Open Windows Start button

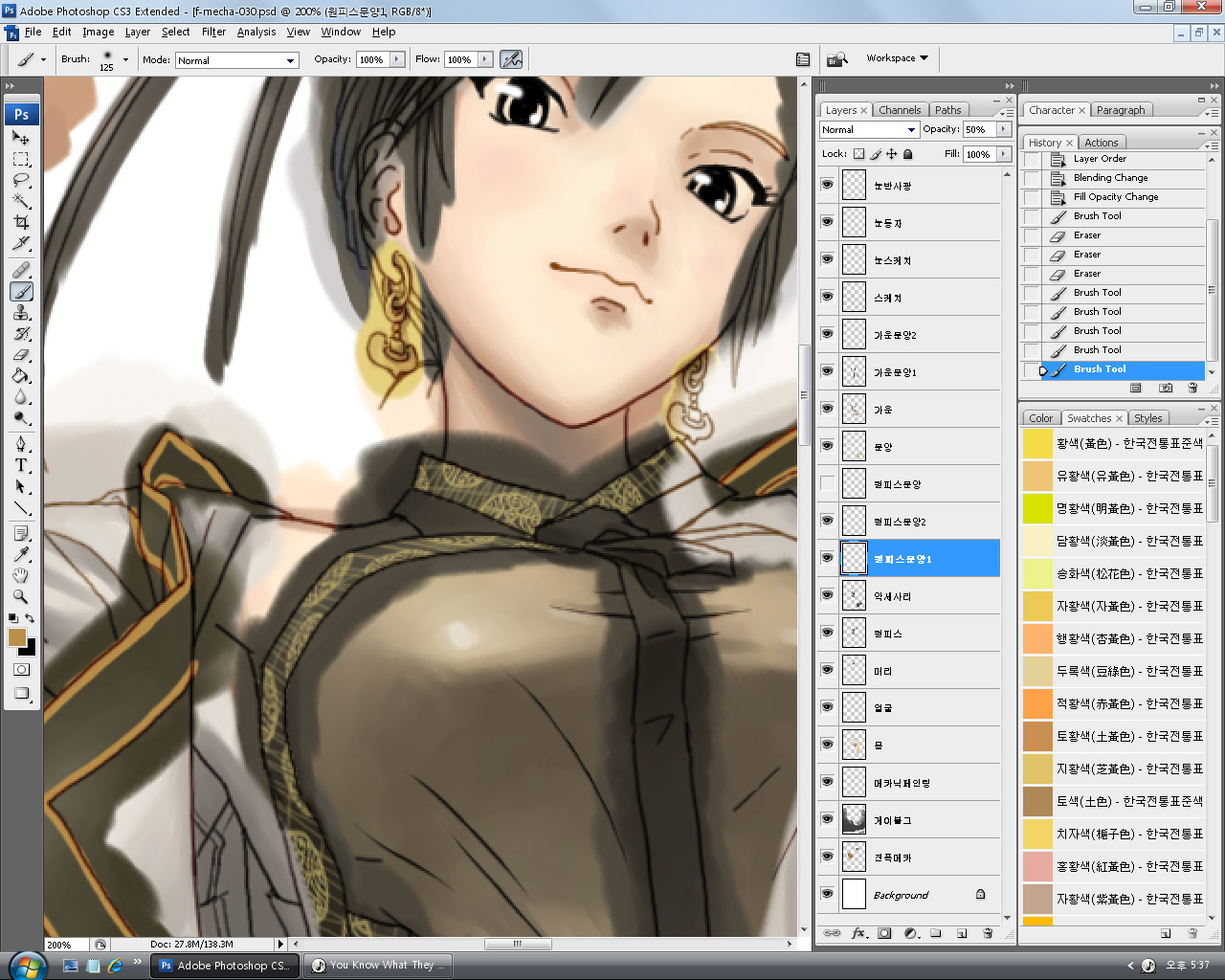pos(26,965)
